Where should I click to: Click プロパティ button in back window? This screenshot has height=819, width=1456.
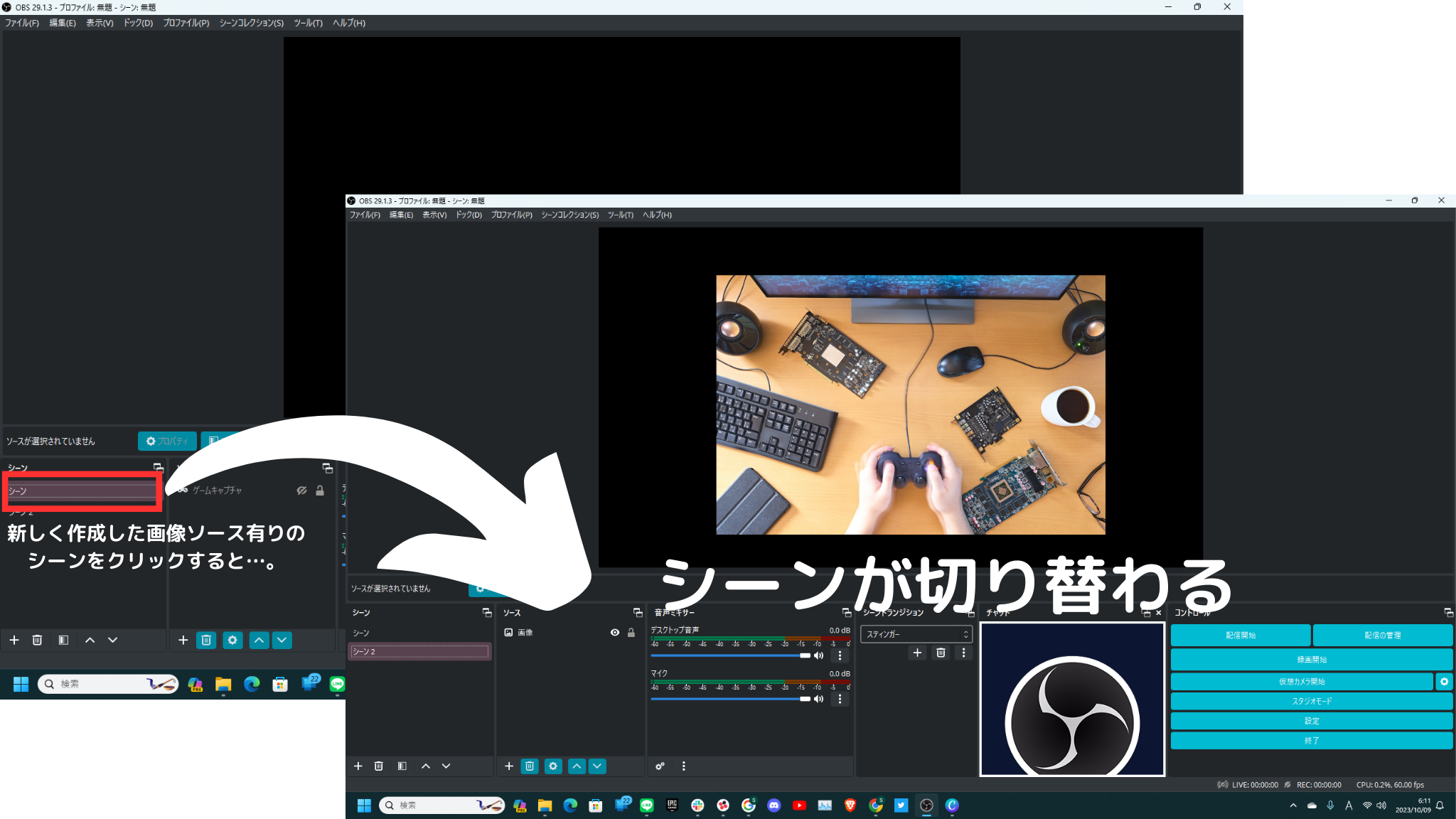[x=167, y=441]
